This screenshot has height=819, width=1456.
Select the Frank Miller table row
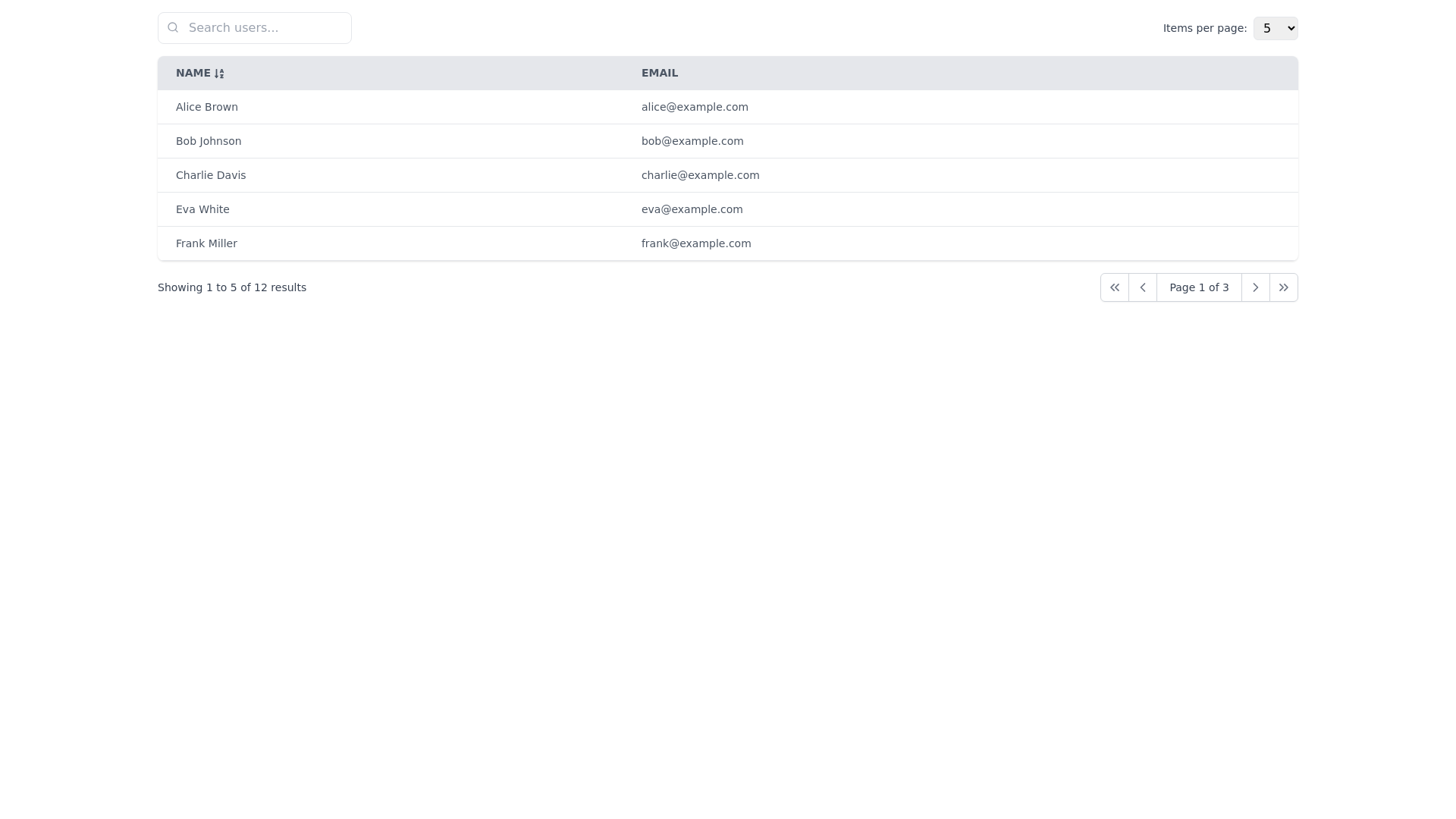(x=455, y=243)
